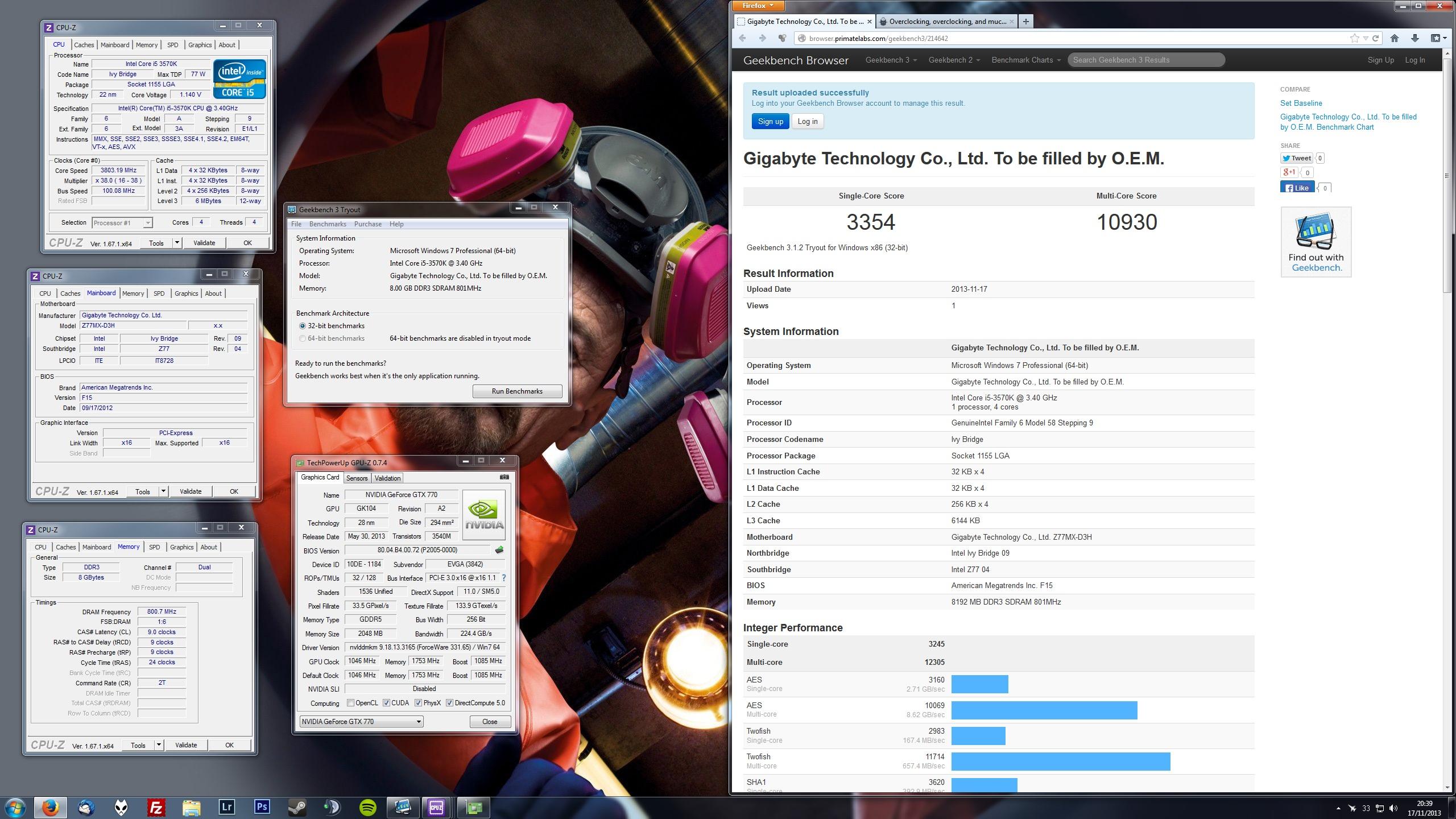1456x819 pixels.
Task: Open the Geekbench 2 navigation dropdown
Action: [x=954, y=60]
